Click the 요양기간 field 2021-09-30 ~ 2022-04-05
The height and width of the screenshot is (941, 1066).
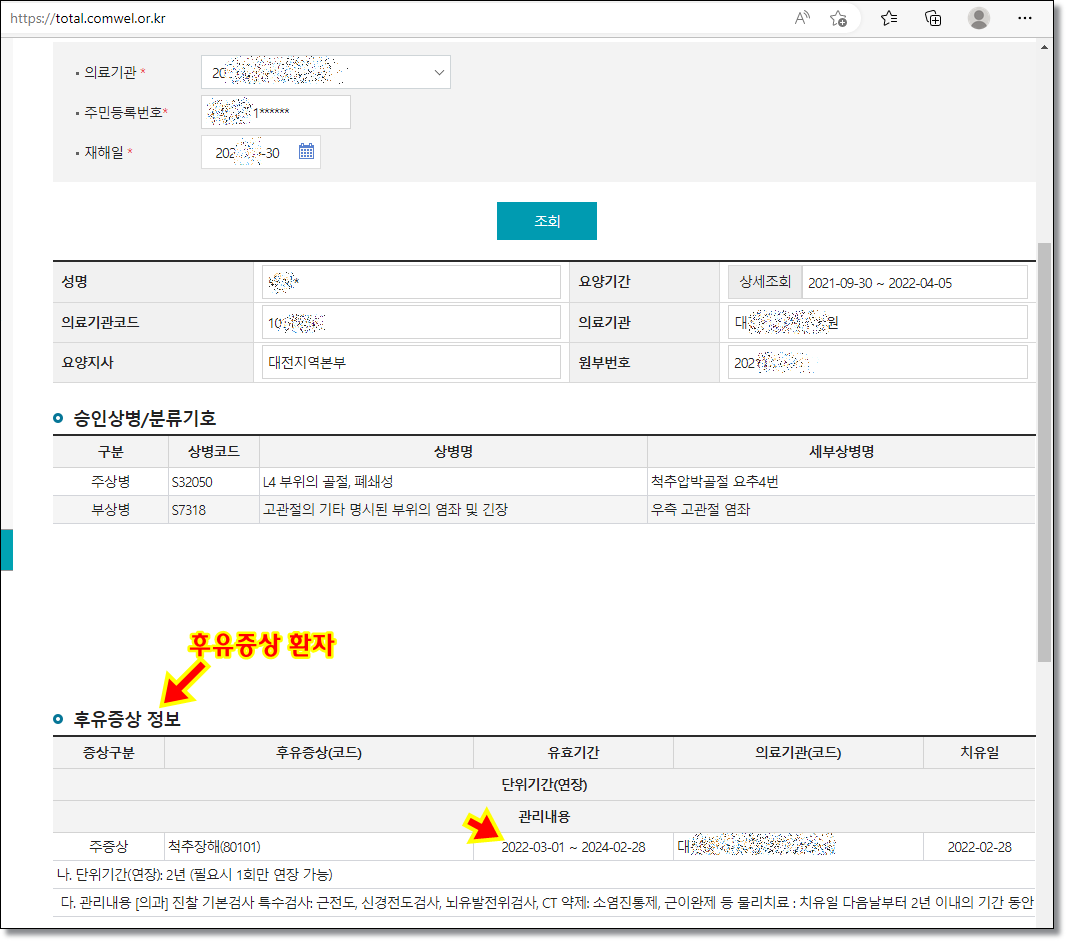click(914, 282)
